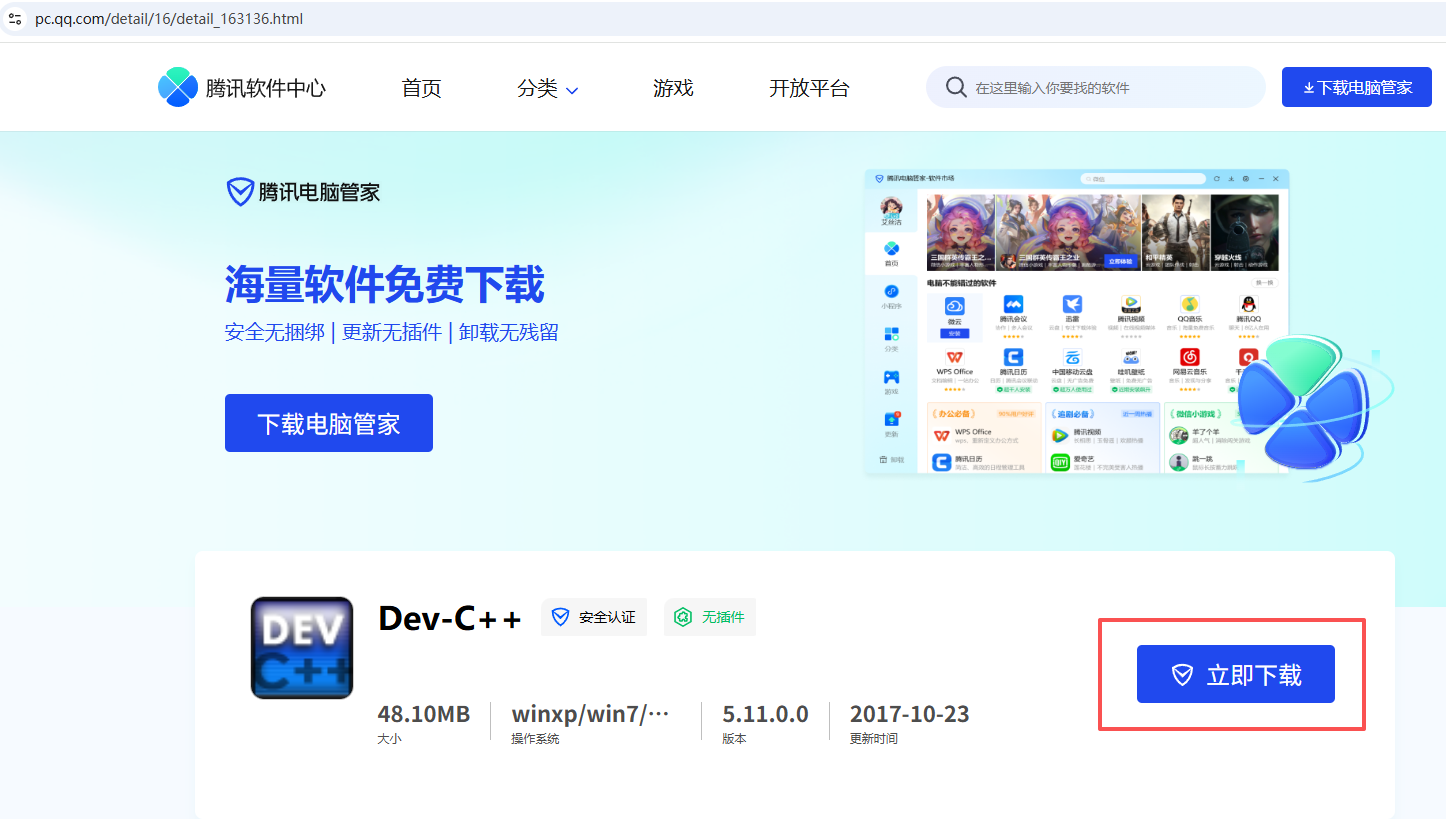Click the 无插件 green badge

[710, 617]
